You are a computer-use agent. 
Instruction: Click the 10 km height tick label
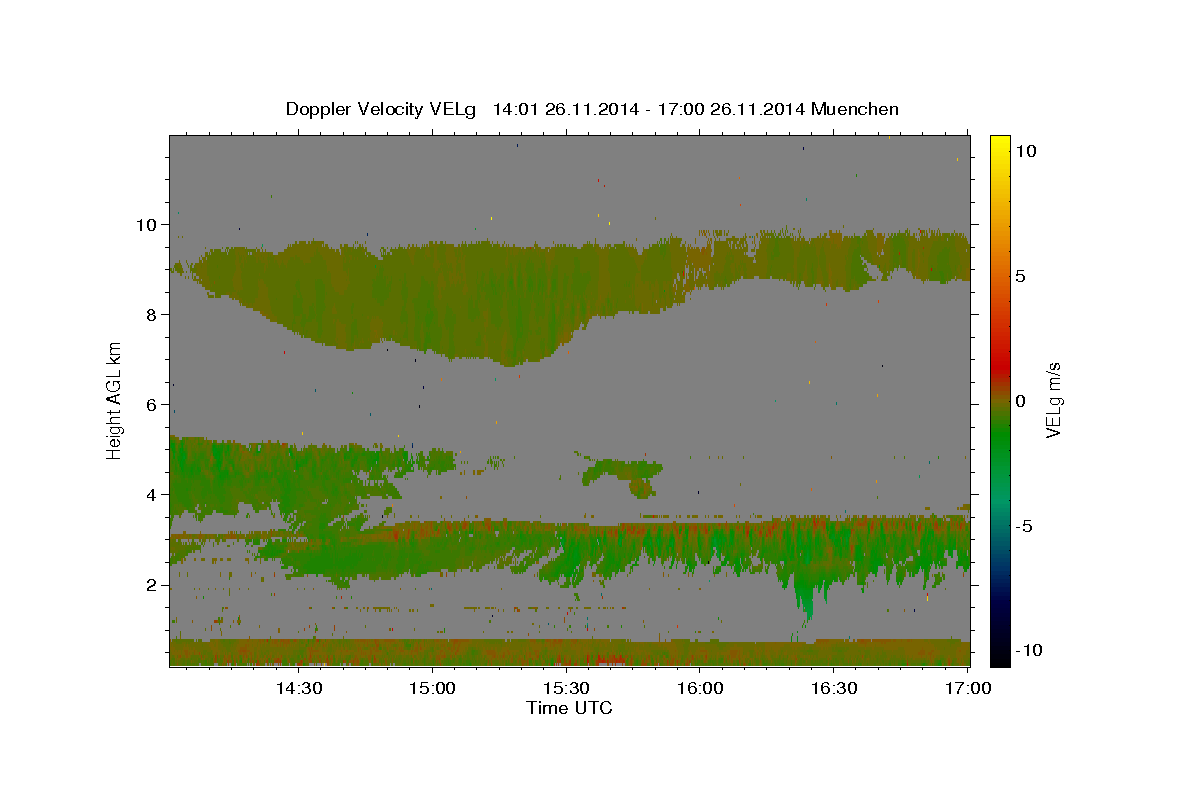click(x=148, y=225)
